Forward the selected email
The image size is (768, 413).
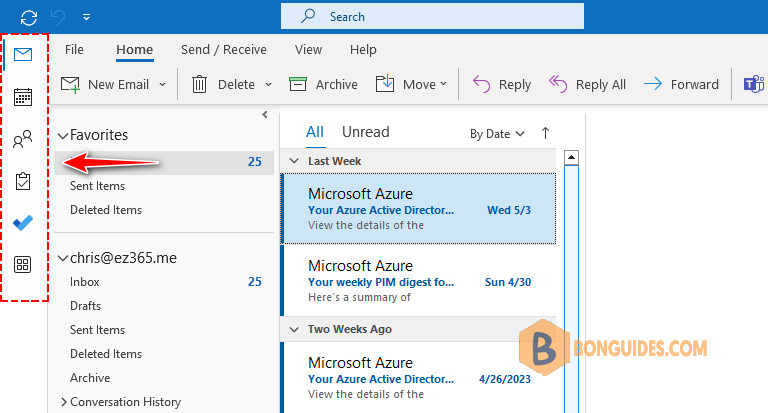point(681,84)
